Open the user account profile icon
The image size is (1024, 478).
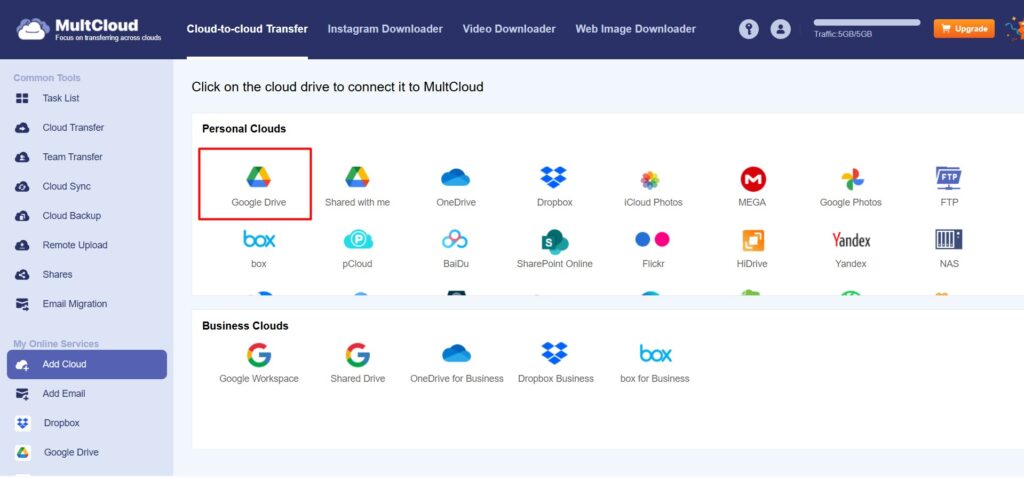coord(781,29)
